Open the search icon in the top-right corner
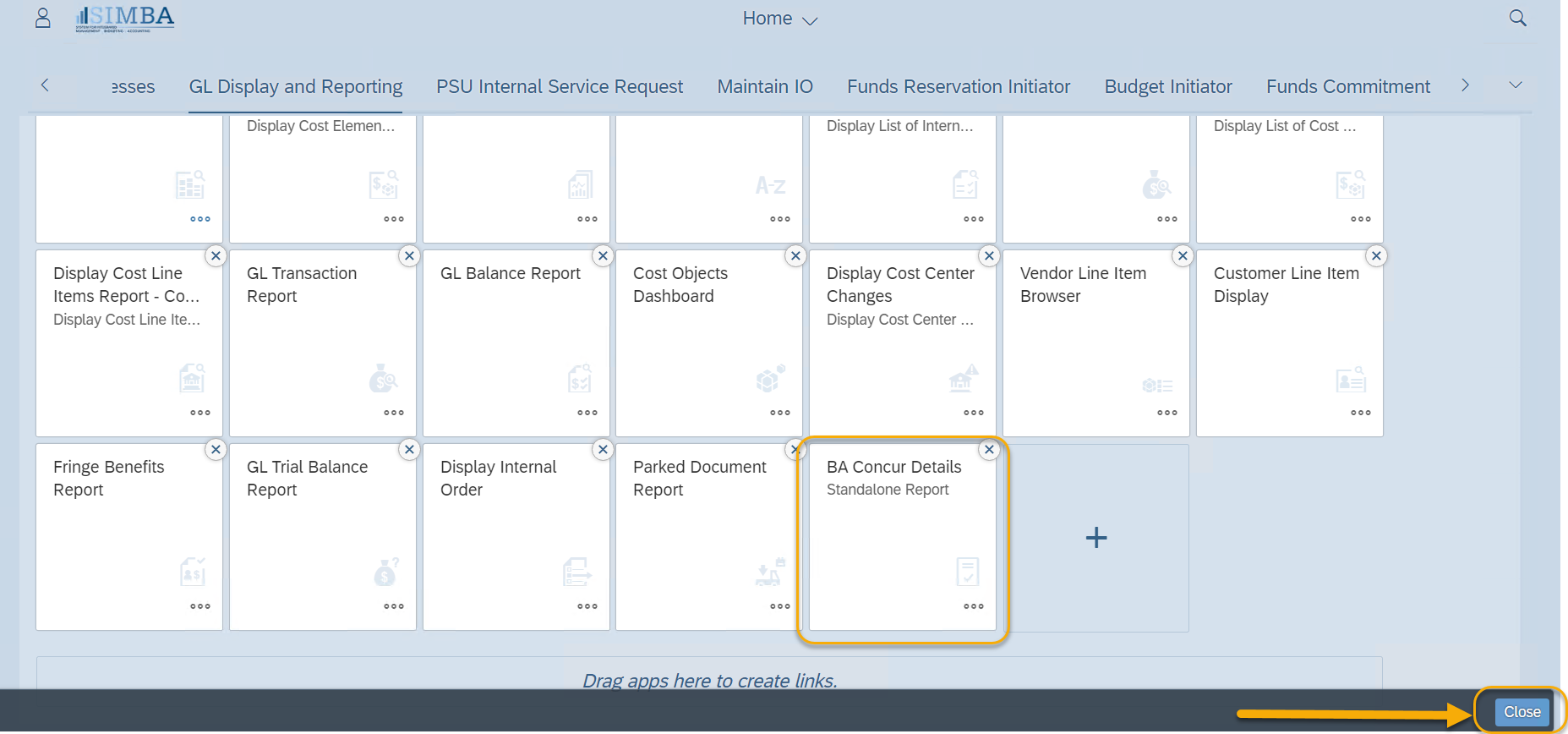 coord(1516,17)
